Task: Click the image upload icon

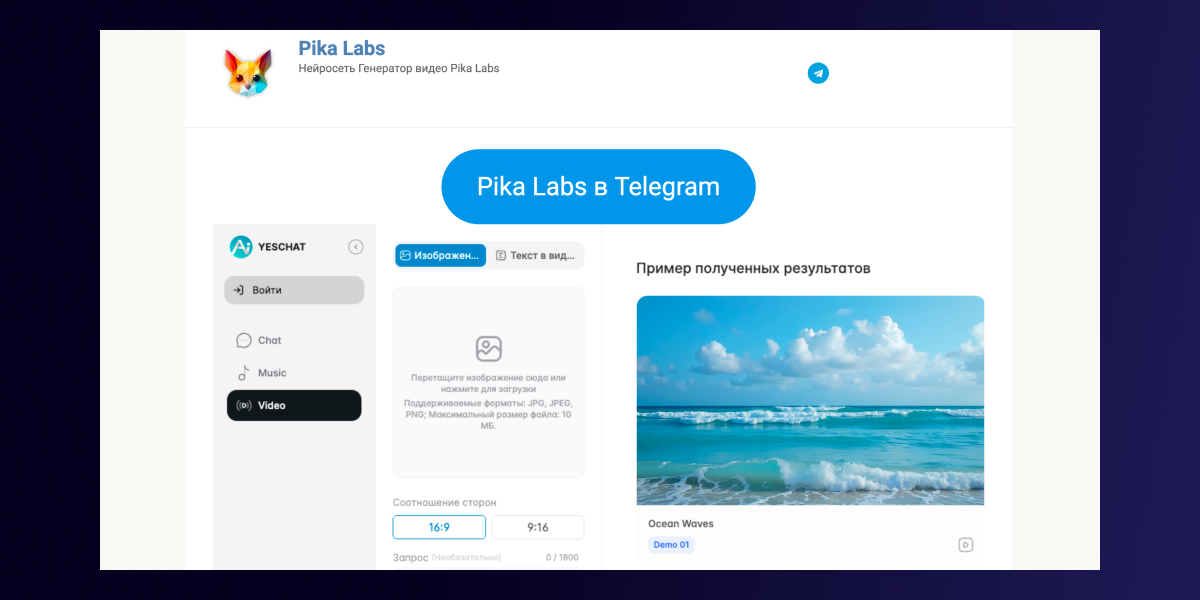Action: coord(488,349)
